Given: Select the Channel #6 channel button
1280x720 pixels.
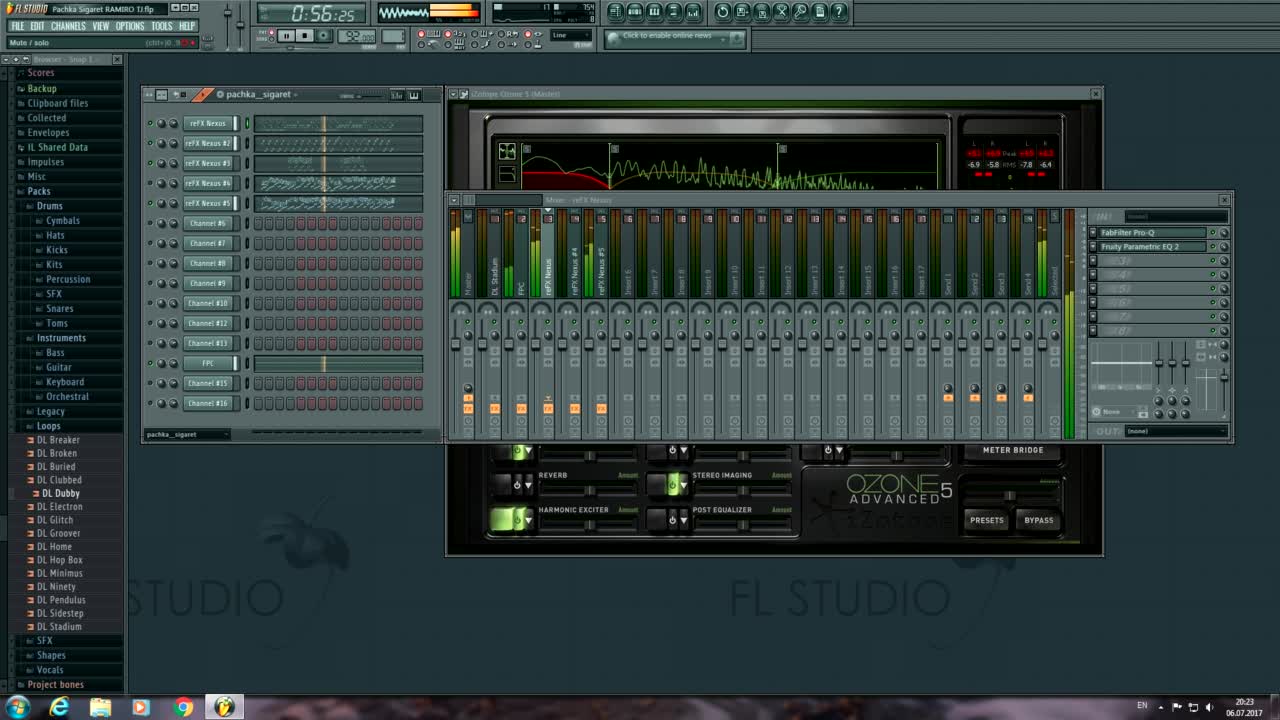Looking at the screenshot, I should coord(210,223).
